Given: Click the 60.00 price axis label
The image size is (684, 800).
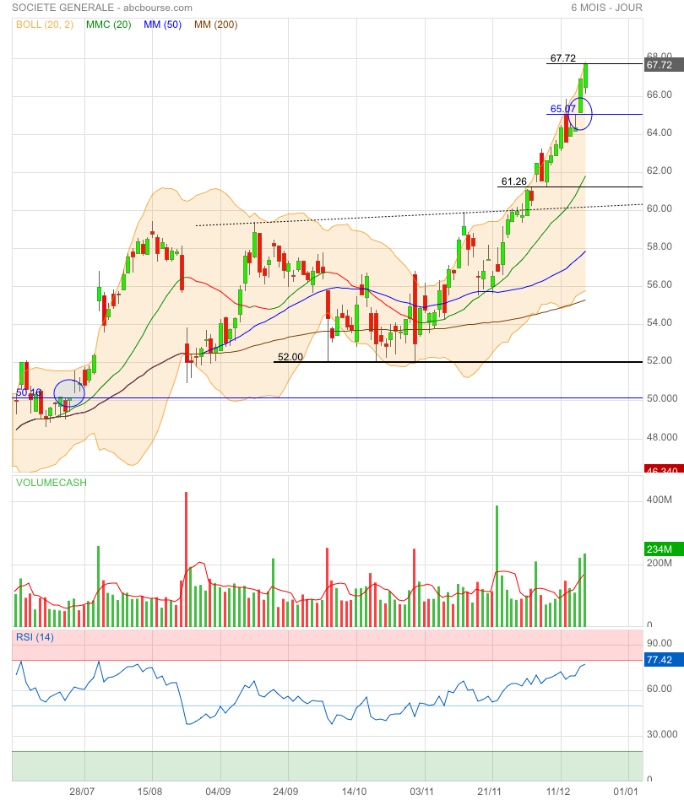Looking at the screenshot, I should click(659, 208).
